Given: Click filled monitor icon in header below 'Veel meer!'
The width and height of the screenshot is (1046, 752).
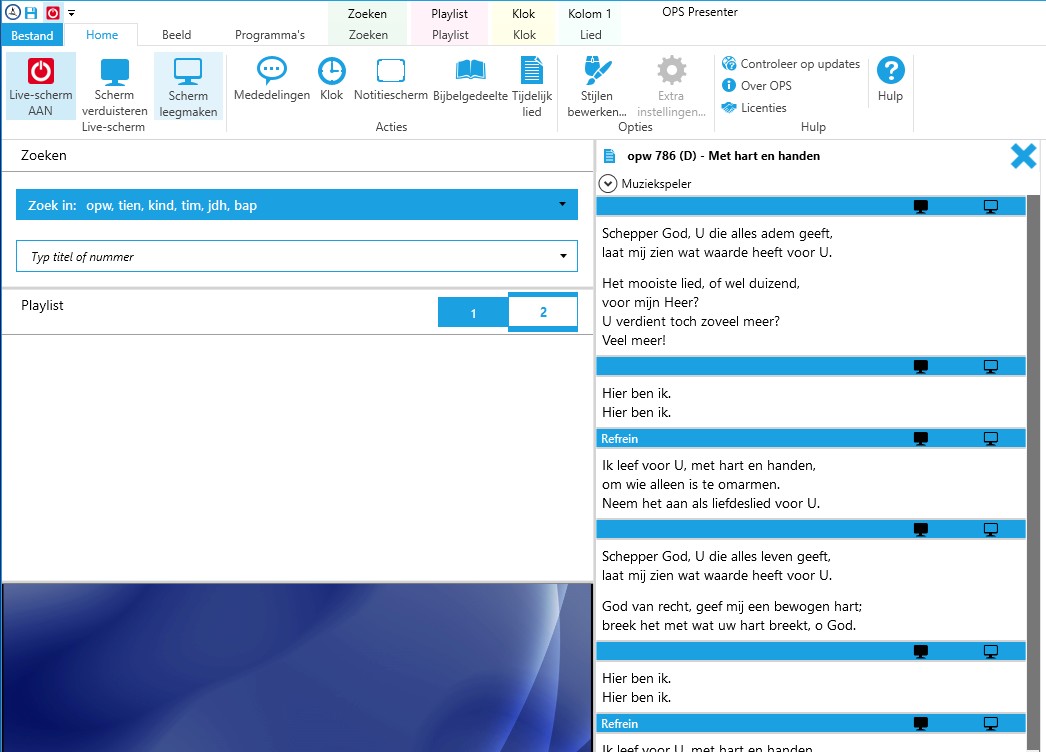Looking at the screenshot, I should point(921,366).
